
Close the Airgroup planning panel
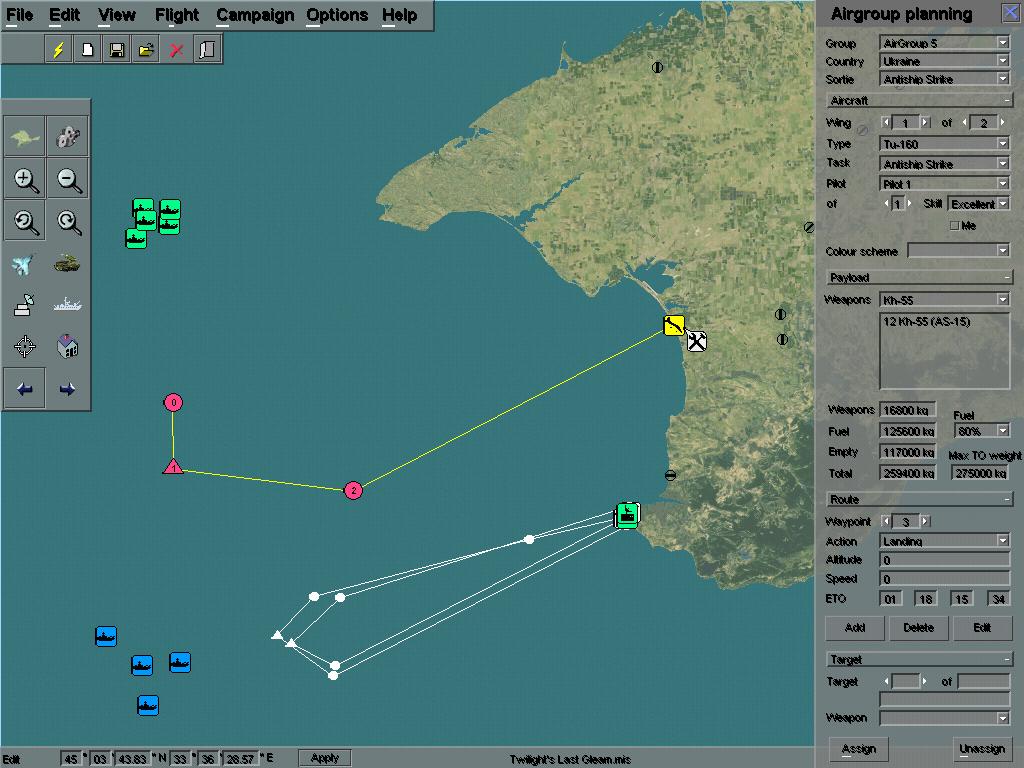click(1010, 13)
